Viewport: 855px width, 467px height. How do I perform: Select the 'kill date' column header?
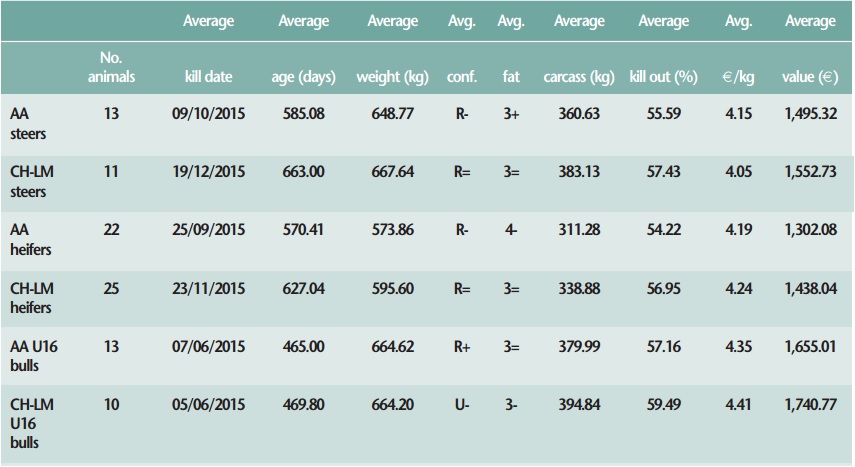208,77
